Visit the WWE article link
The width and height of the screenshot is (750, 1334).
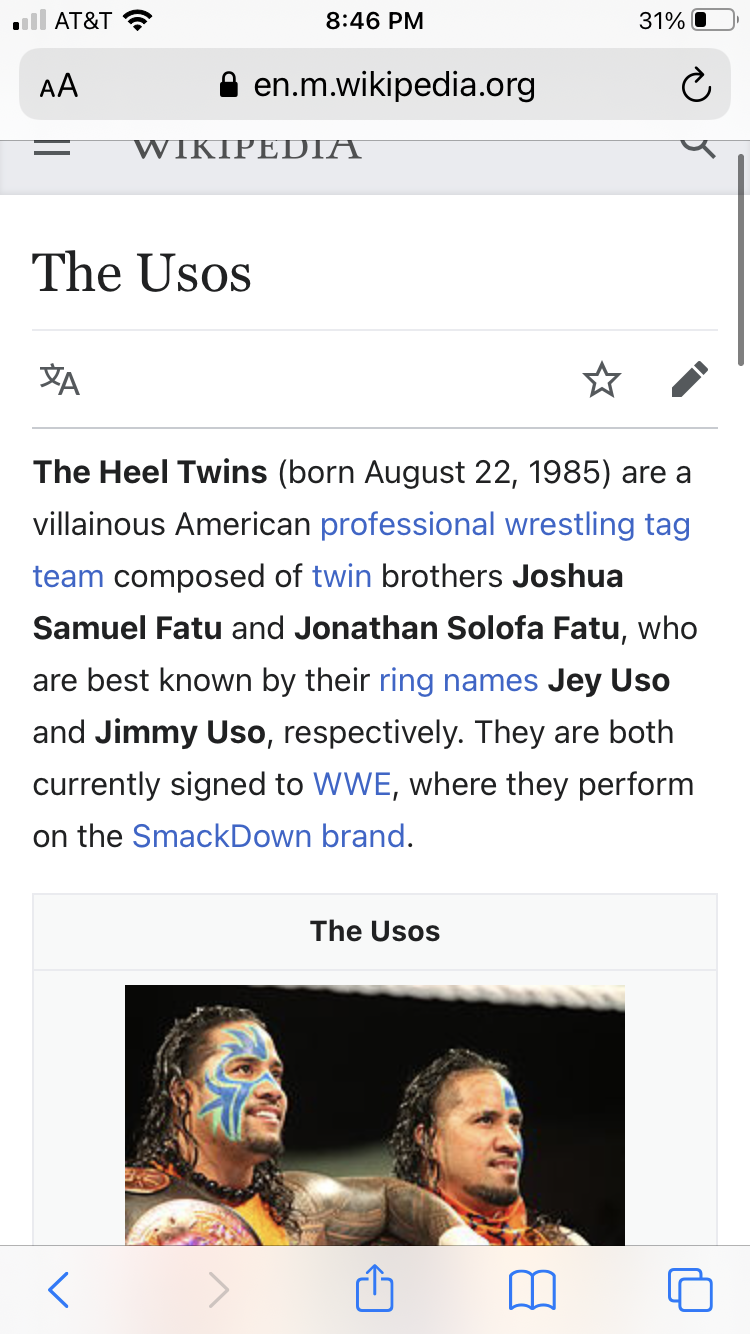(352, 784)
